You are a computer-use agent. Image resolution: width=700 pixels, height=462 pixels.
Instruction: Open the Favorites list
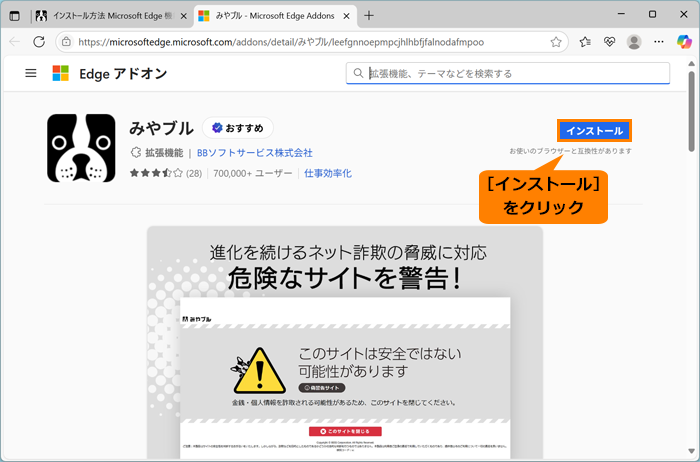tap(585, 42)
